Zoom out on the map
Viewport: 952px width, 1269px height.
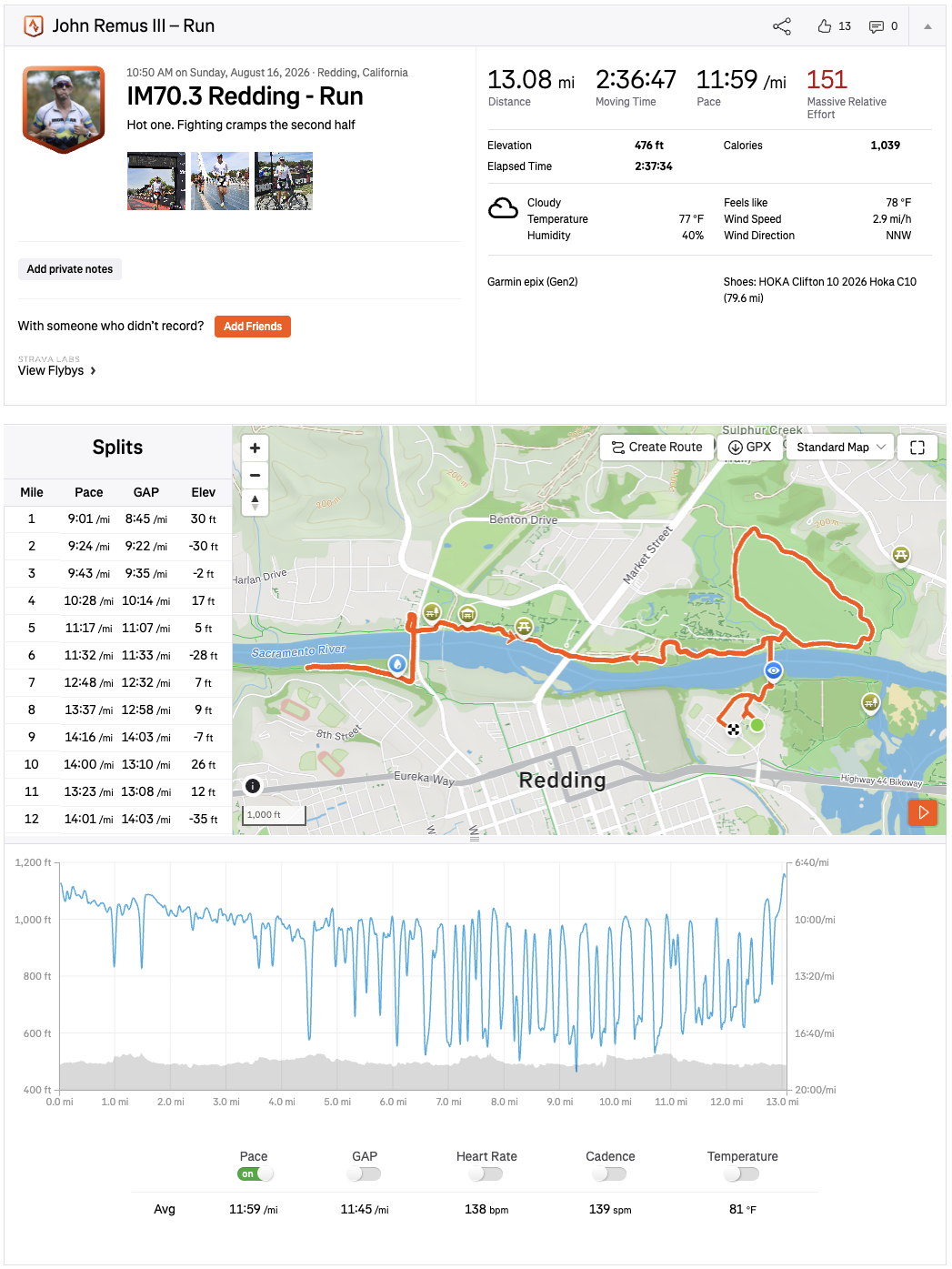(x=255, y=475)
